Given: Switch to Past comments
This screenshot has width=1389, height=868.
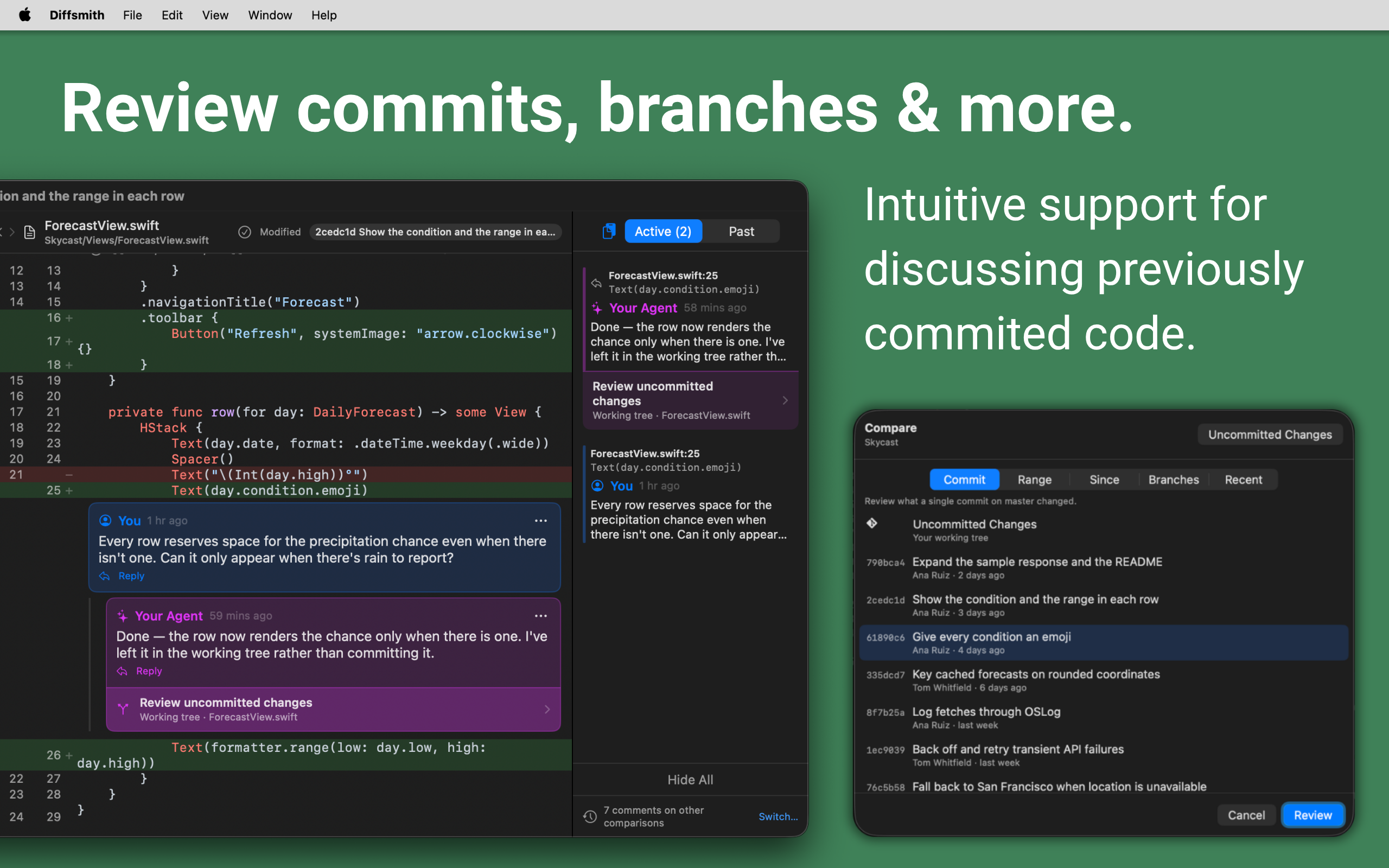Looking at the screenshot, I should point(741,231).
